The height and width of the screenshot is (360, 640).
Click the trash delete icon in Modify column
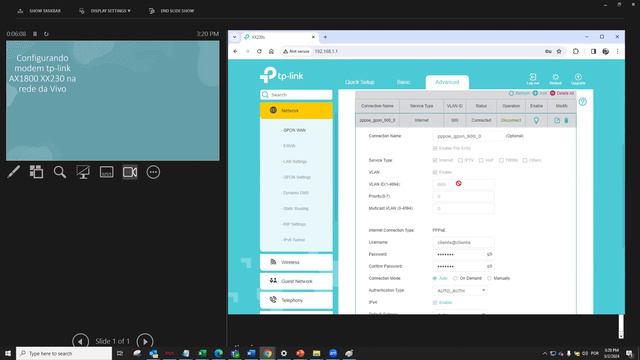tap(566, 120)
